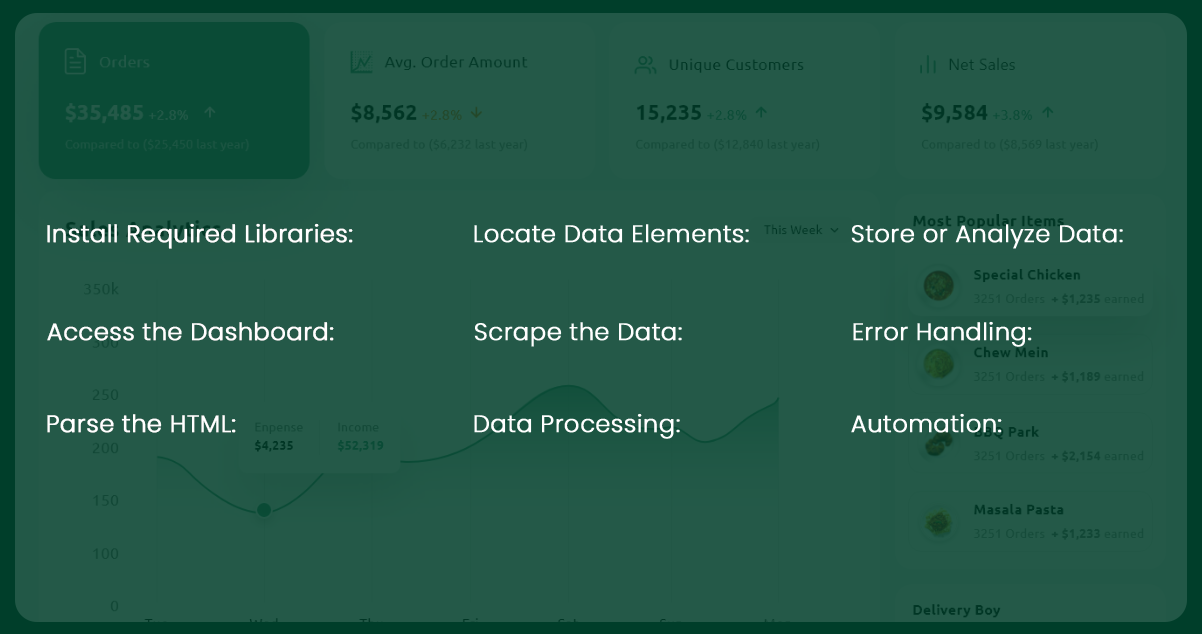Click the Net Sales bar chart icon
Viewport: 1202px width, 634px height.
point(928,65)
